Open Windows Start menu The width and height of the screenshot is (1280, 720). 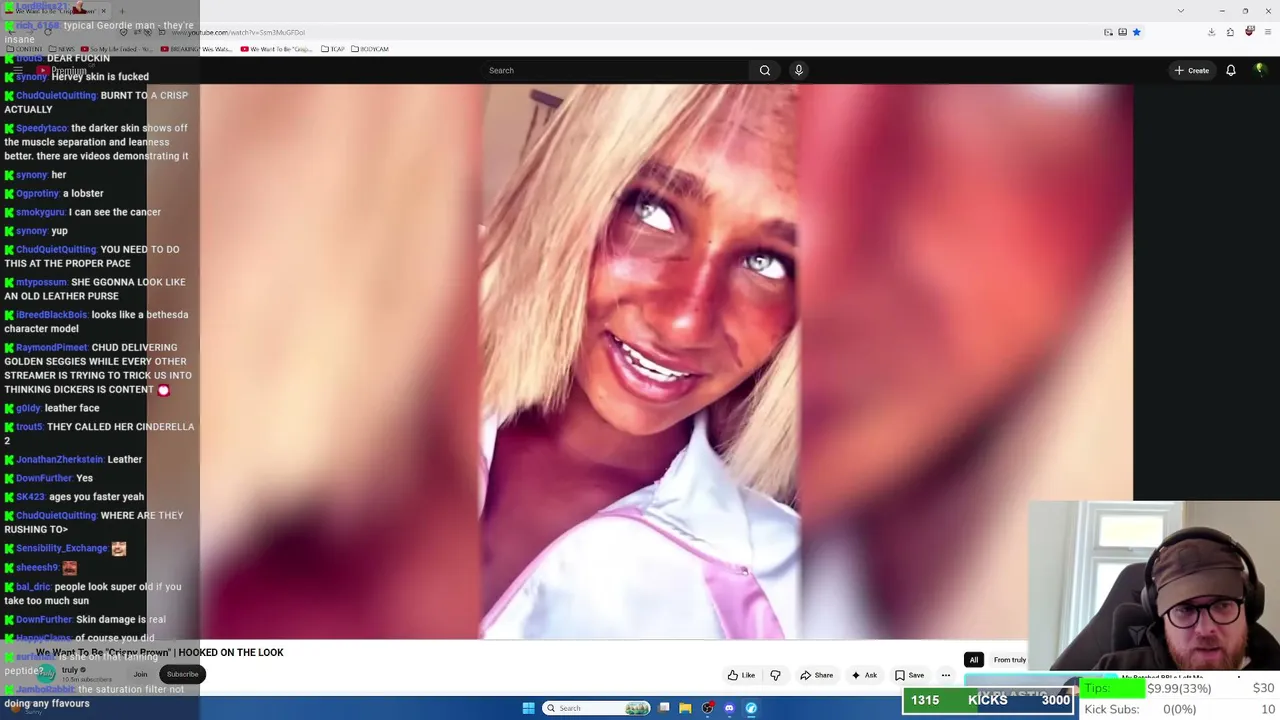pyautogui.click(x=528, y=708)
